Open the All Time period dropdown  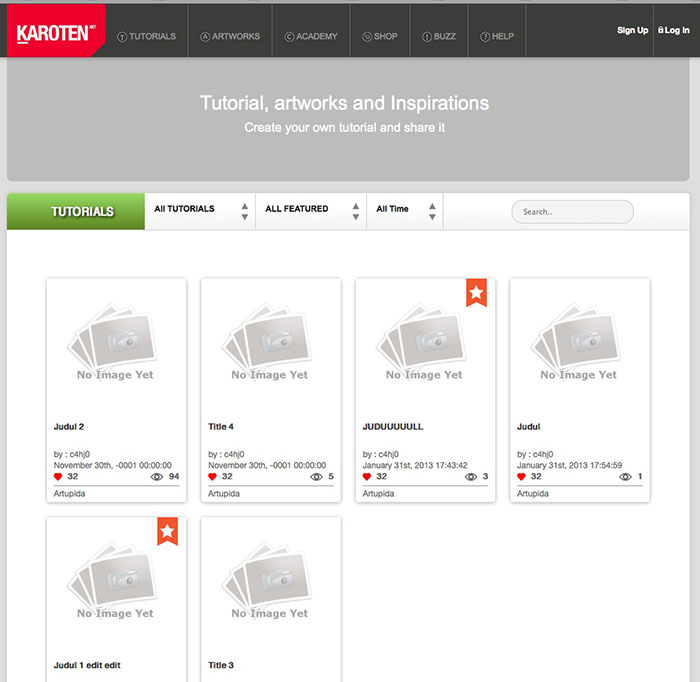pos(404,210)
